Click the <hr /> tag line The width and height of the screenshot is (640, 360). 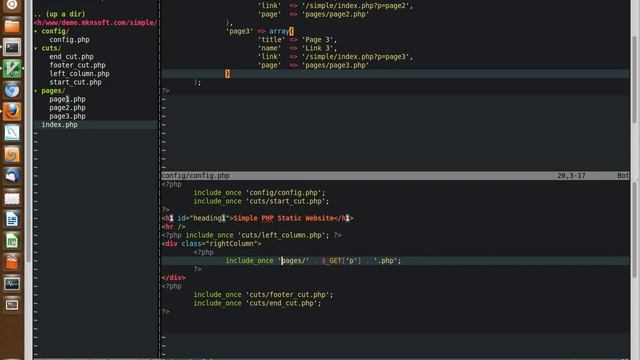173,227
